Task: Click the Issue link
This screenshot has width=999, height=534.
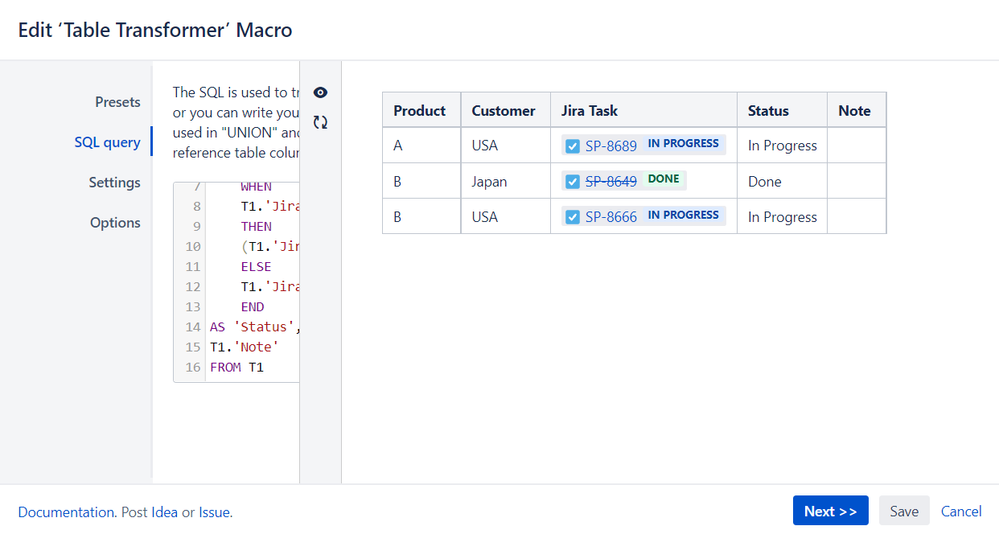Action: [214, 512]
